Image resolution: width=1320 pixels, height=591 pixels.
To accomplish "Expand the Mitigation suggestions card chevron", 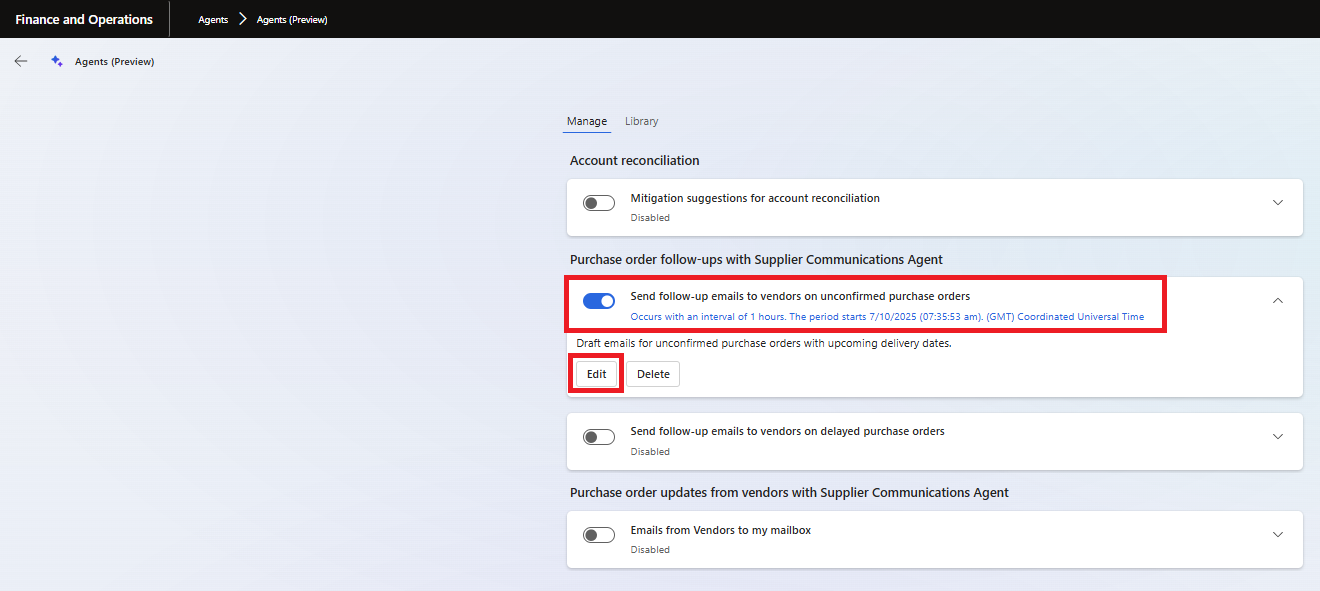I will [1277, 203].
